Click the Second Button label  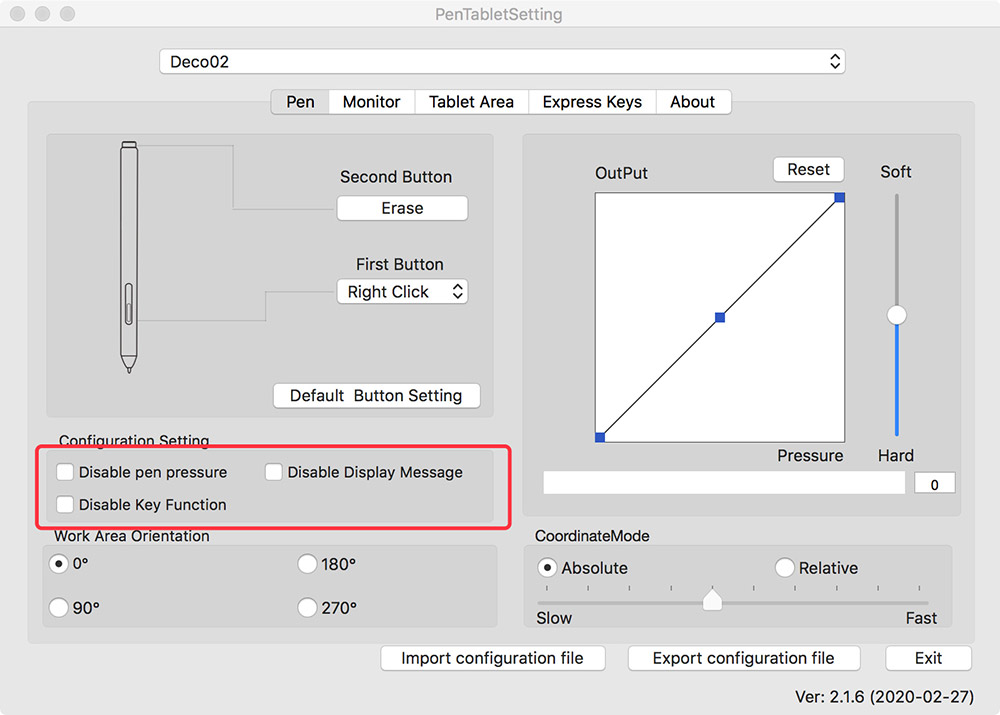(x=396, y=177)
